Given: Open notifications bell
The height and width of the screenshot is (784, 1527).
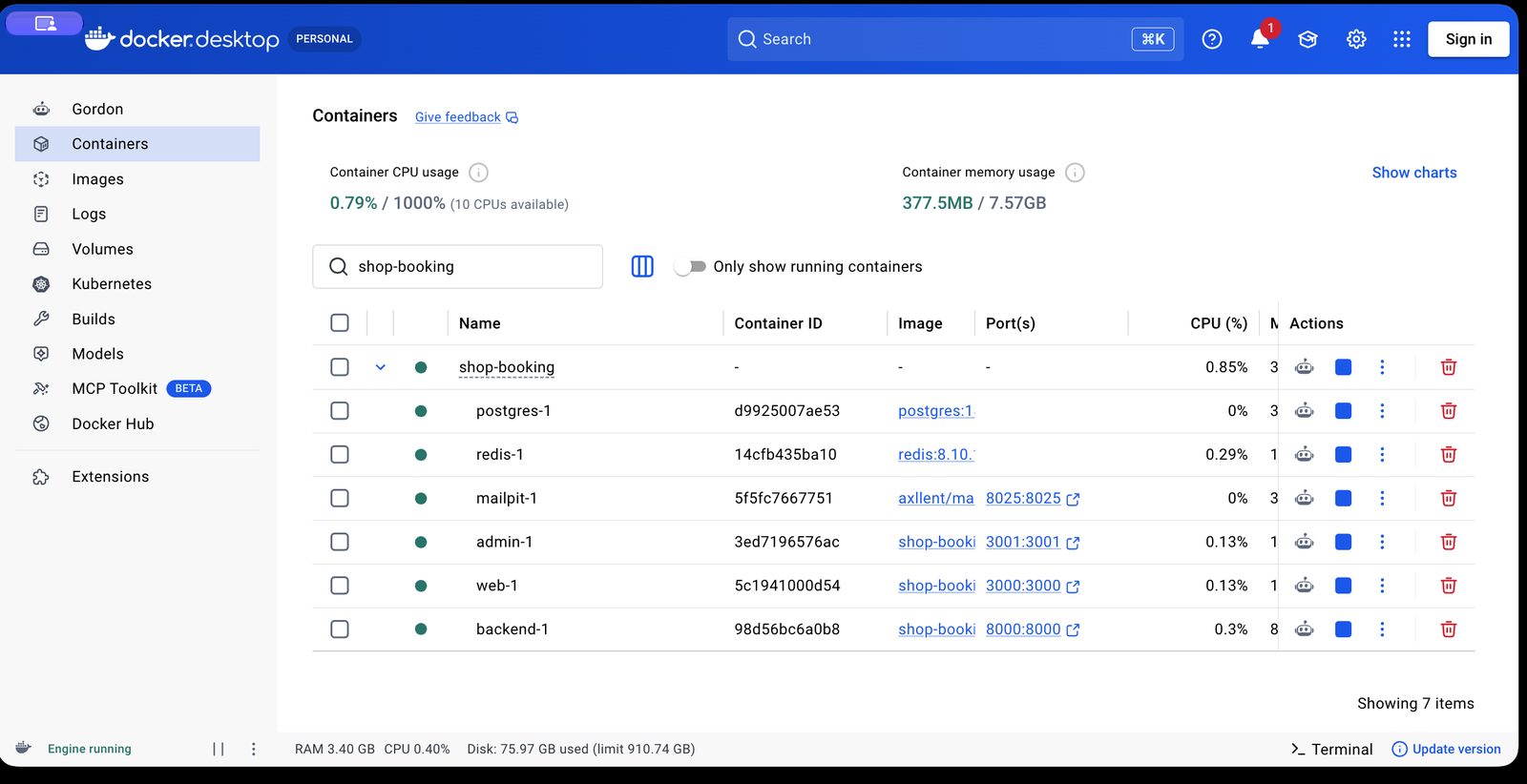Looking at the screenshot, I should (x=1260, y=39).
